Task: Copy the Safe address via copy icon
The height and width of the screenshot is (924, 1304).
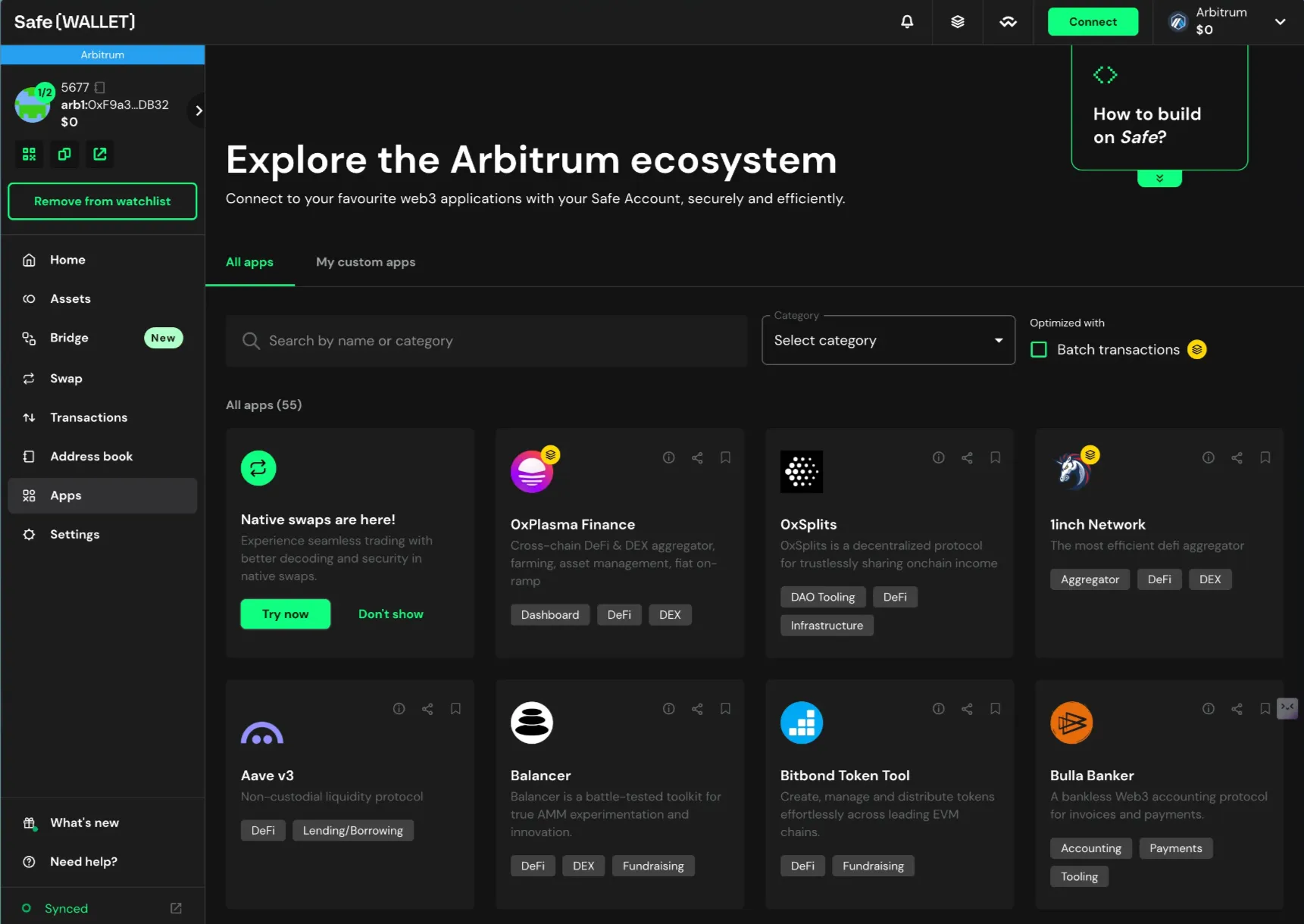Action: 64,154
